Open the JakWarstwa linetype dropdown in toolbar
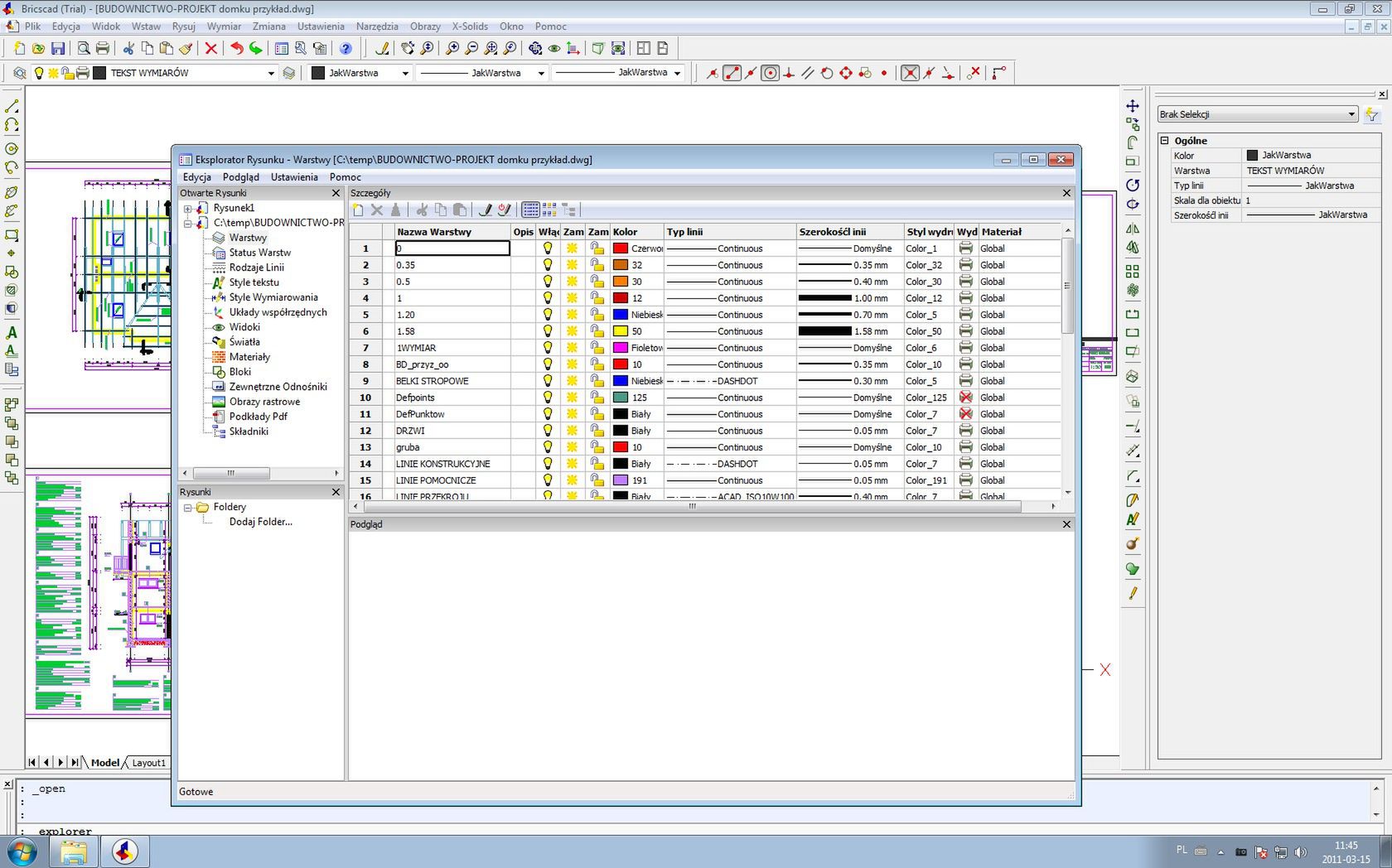The height and width of the screenshot is (868, 1392). 540,73
